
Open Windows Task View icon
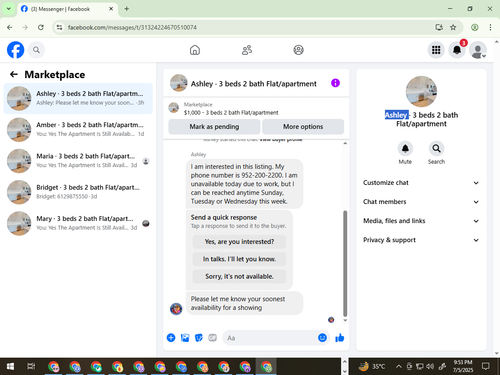click(x=31, y=367)
